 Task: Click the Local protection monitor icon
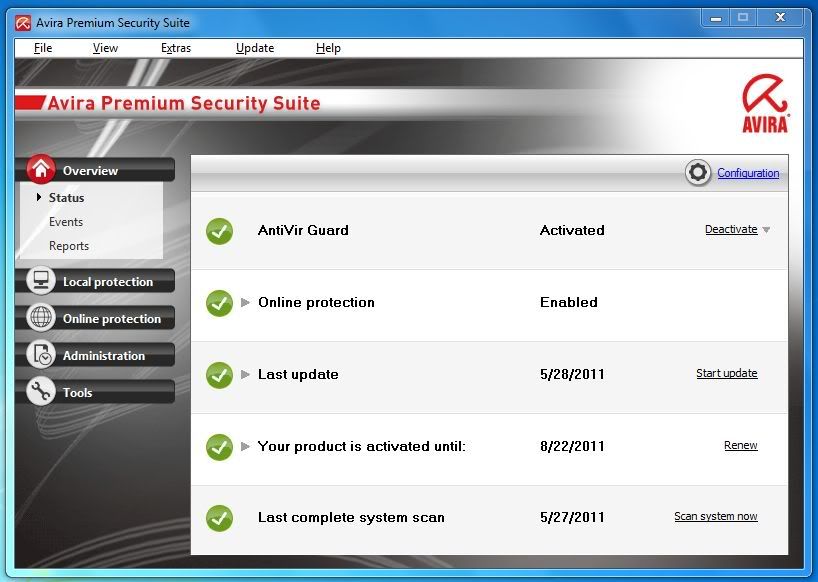(41, 281)
